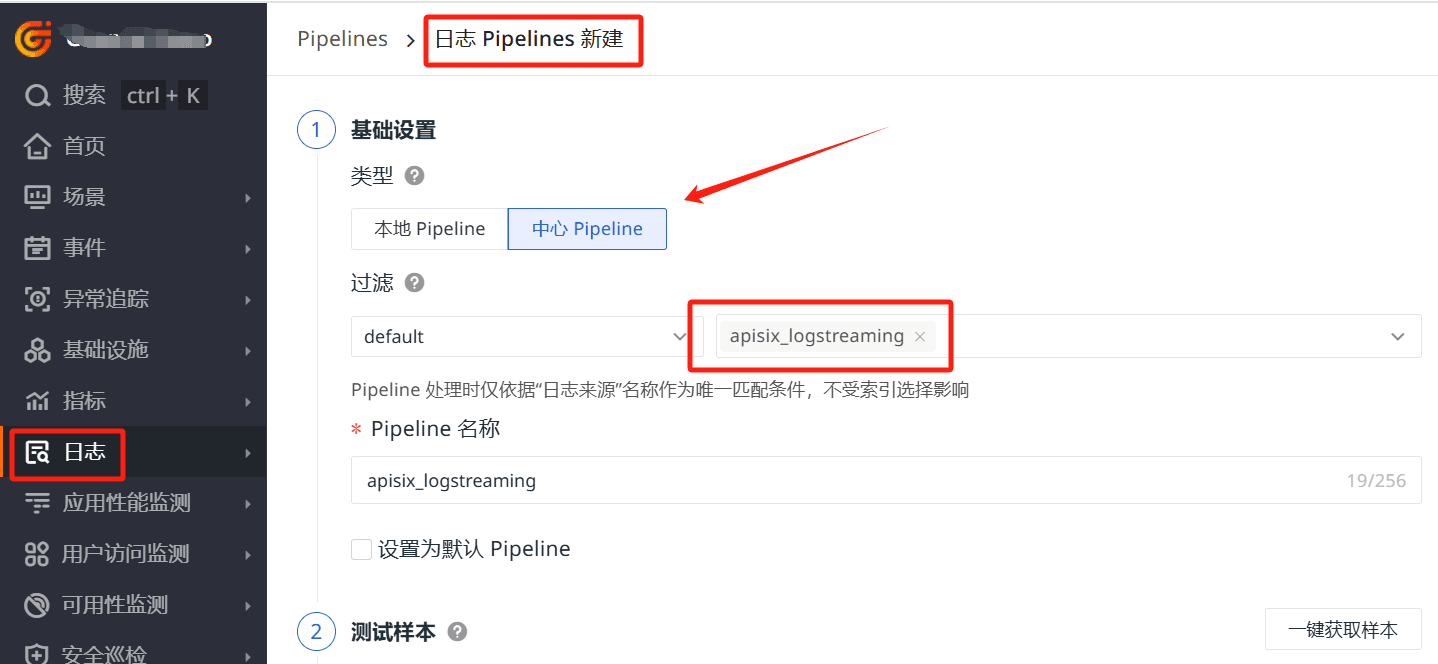This screenshot has width=1438, height=664.
Task: Expand the log source filter dropdown arrow
Action: pyautogui.click(x=1398, y=337)
